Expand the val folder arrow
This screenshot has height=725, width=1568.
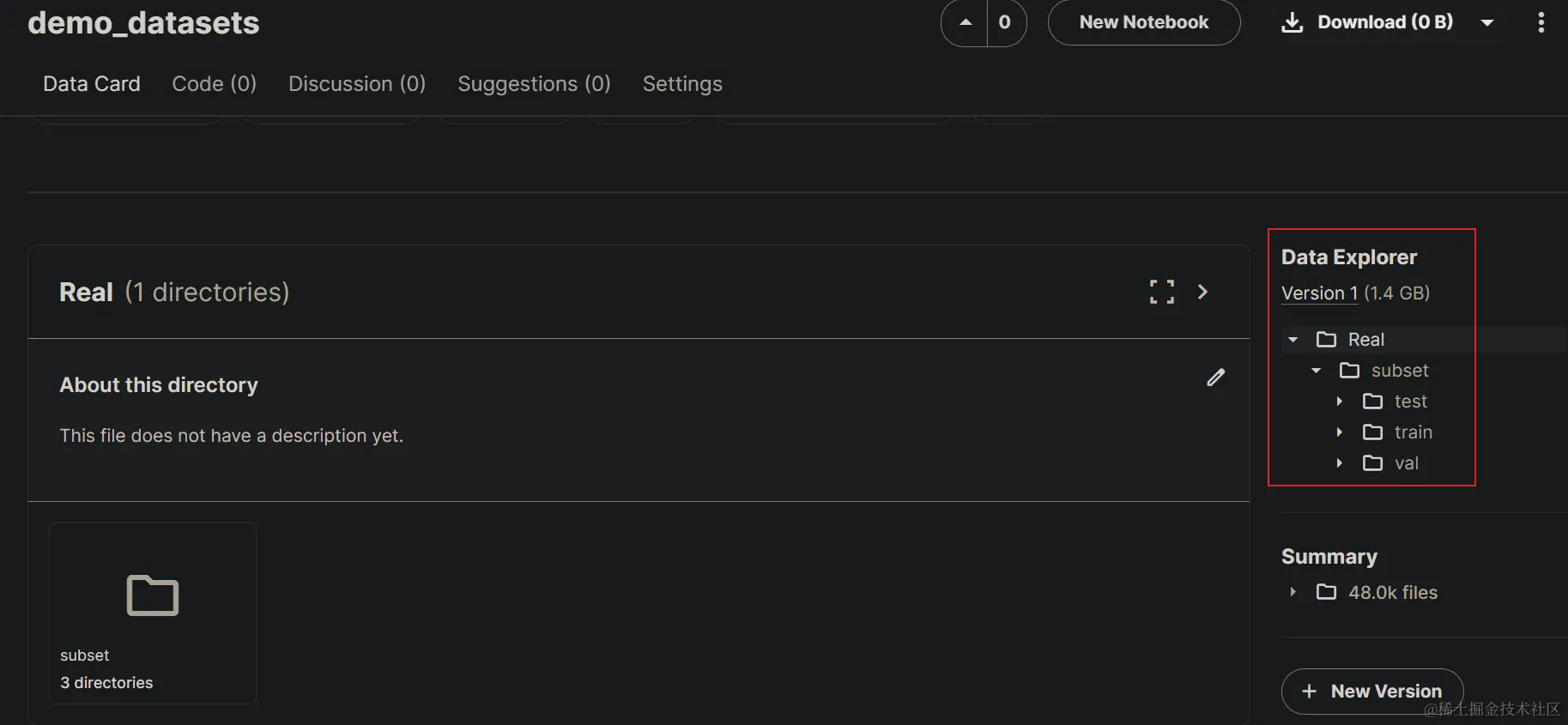click(x=1339, y=463)
